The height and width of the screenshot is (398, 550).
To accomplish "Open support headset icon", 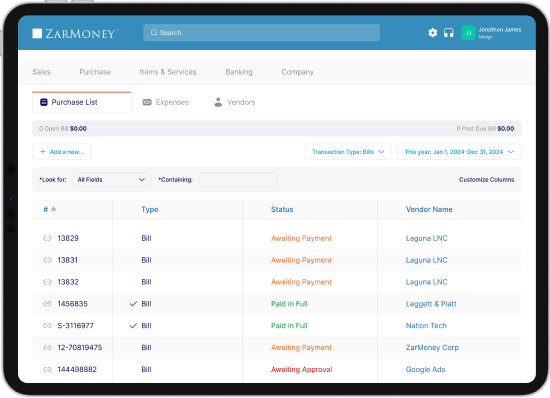I will [x=449, y=33].
